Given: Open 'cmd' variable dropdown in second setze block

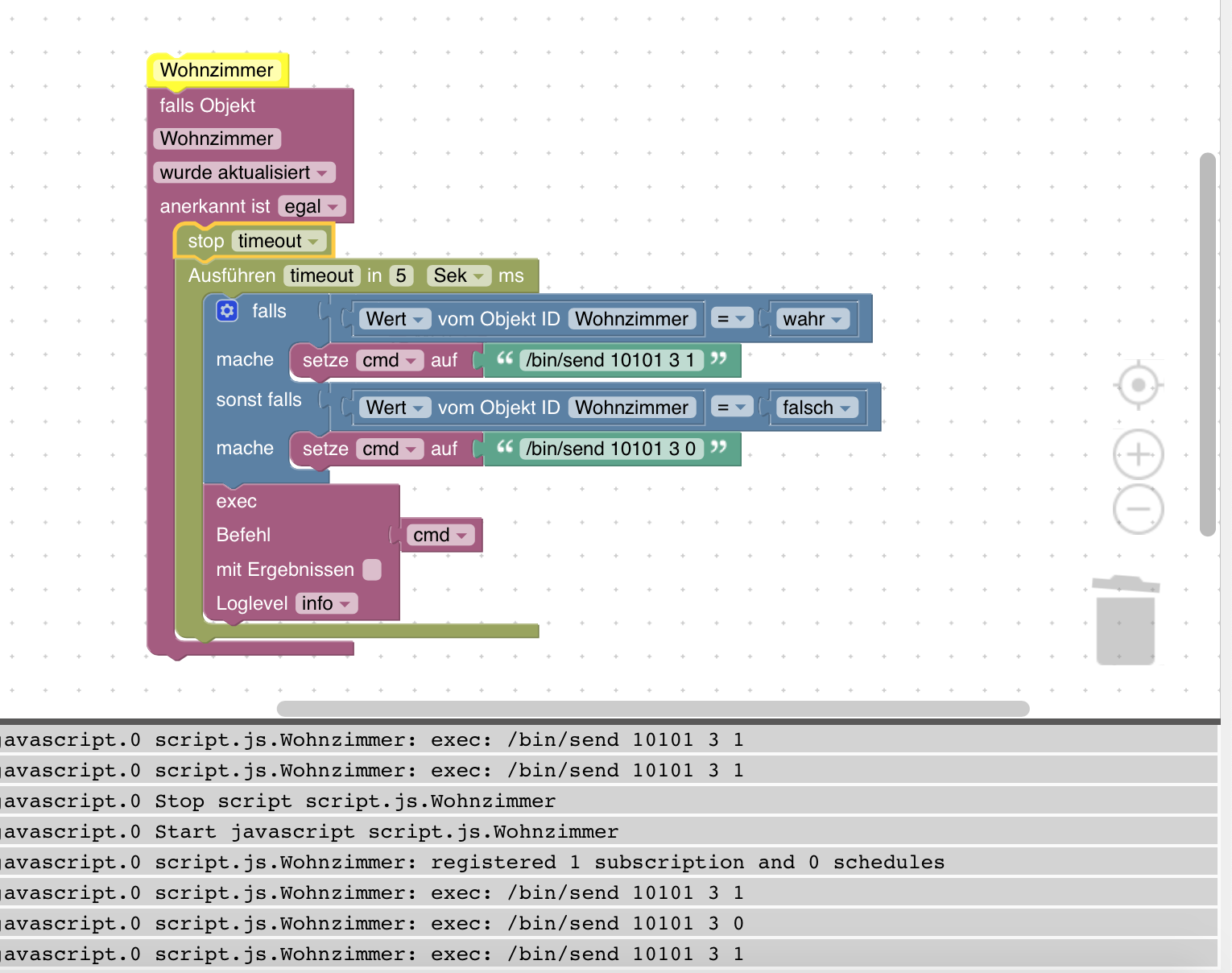Looking at the screenshot, I should coord(390,449).
